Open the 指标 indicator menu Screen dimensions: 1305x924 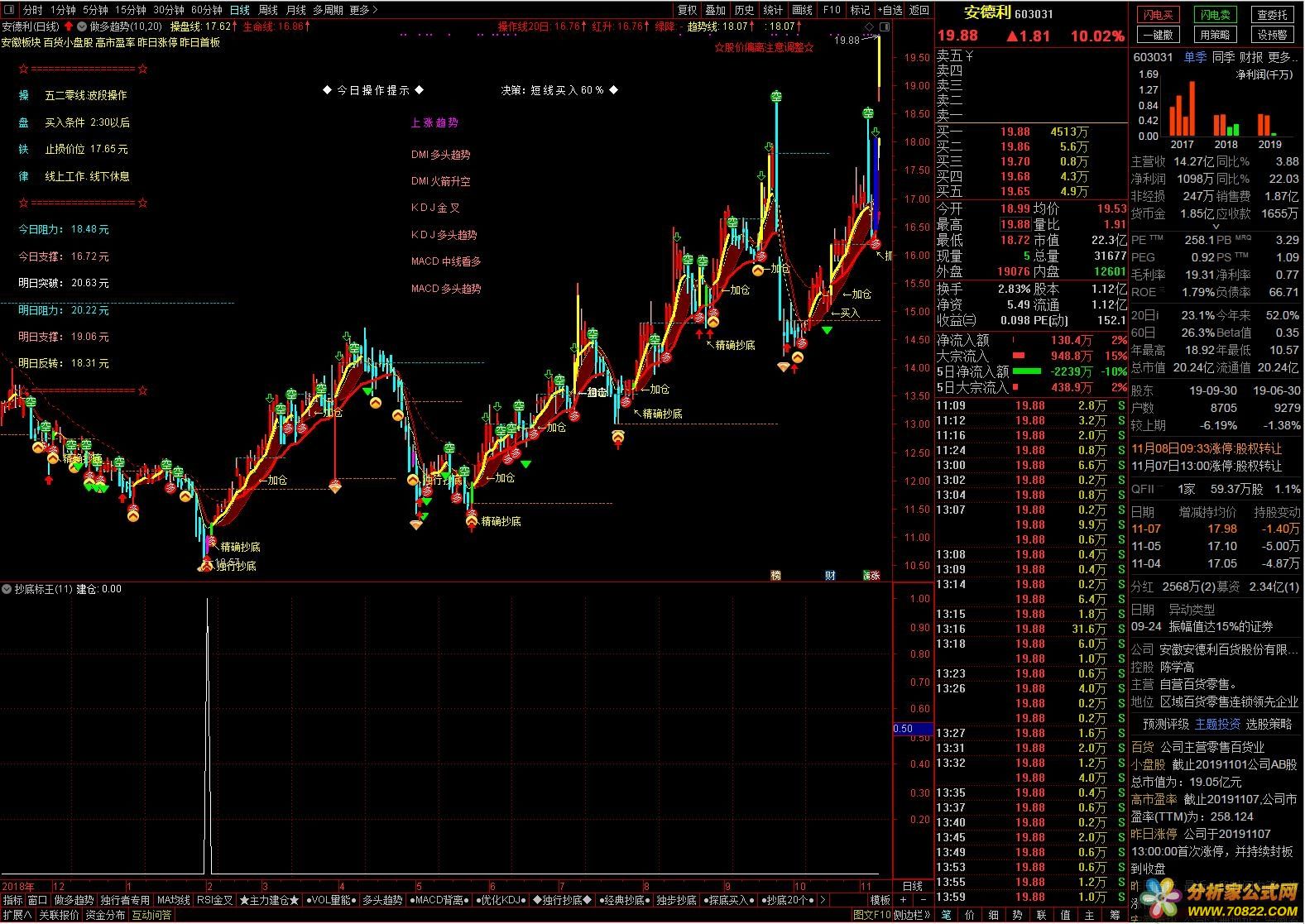click(12, 900)
